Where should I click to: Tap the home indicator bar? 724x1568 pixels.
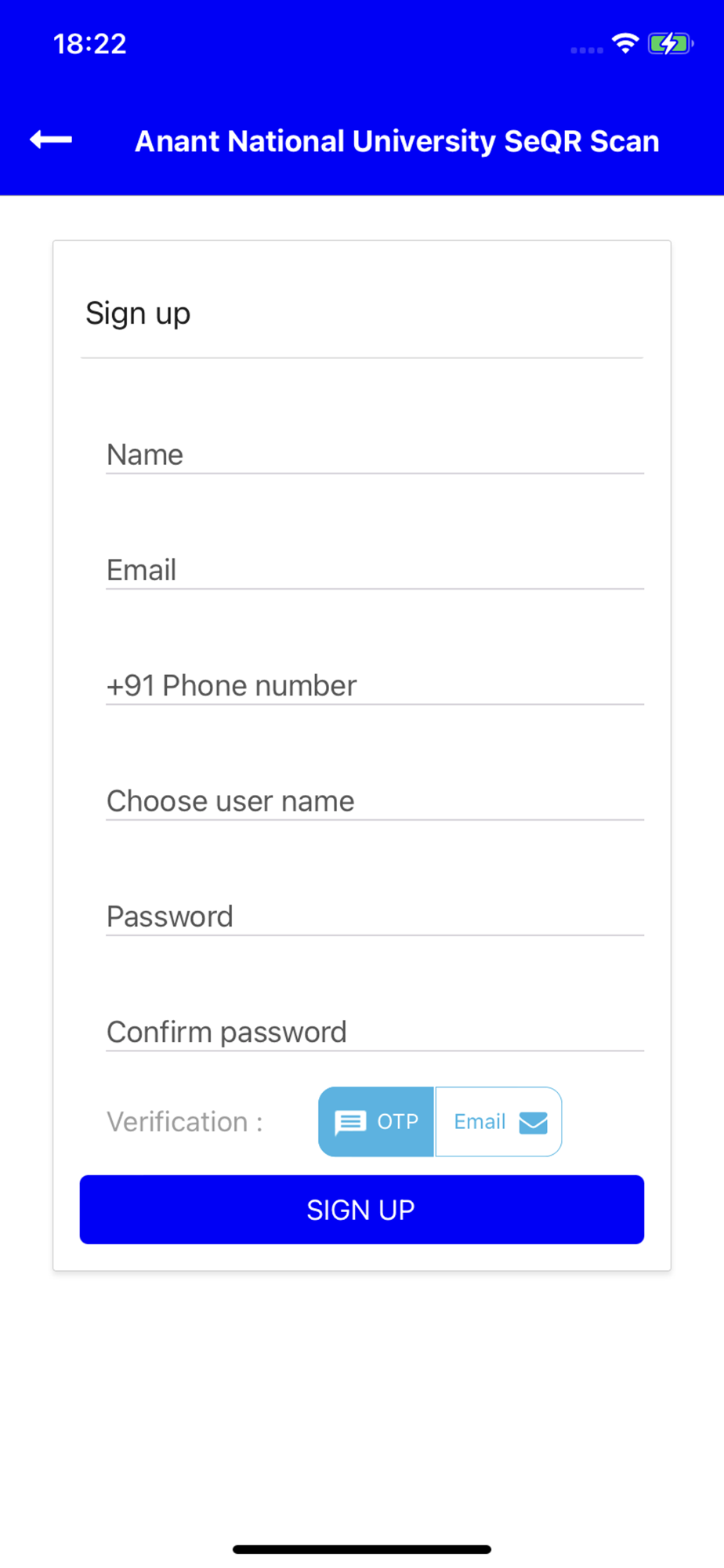362,1549
